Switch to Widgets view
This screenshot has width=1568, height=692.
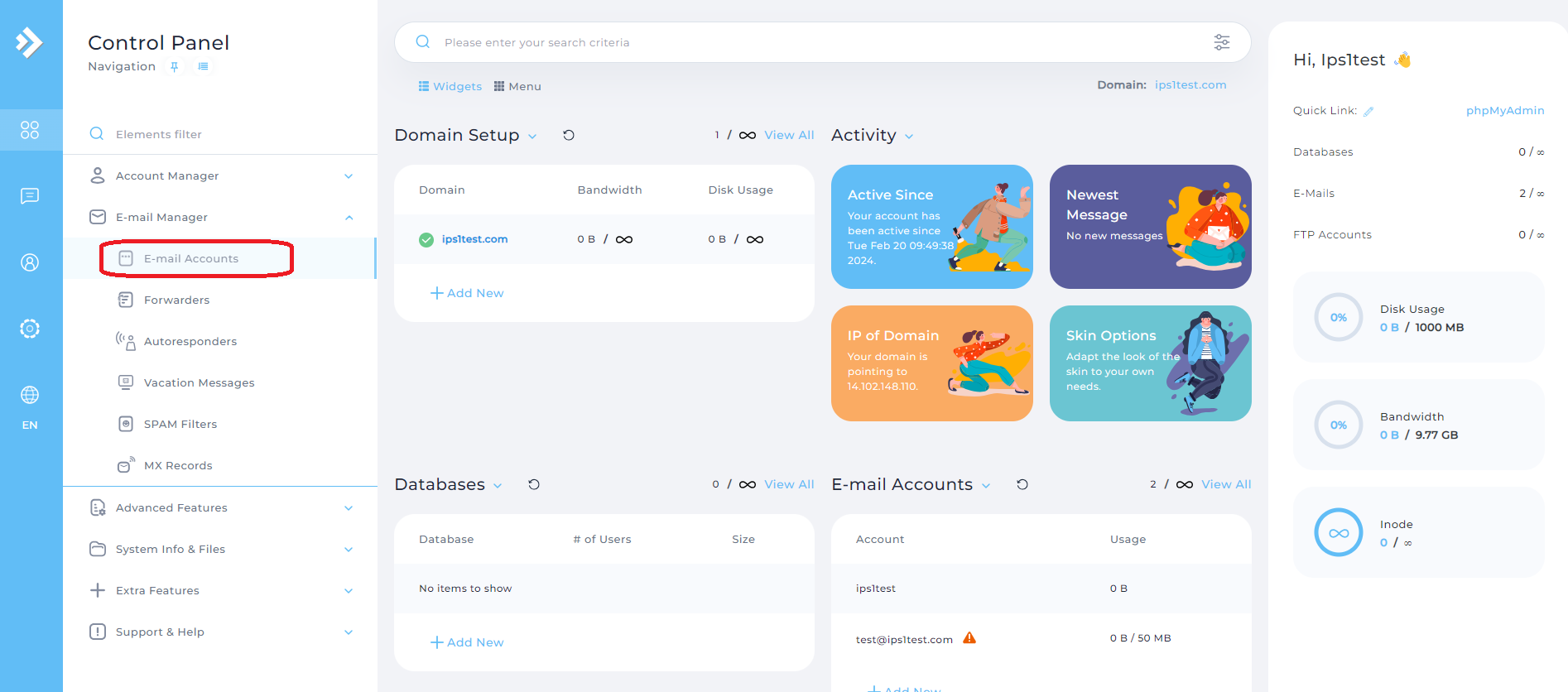click(450, 86)
